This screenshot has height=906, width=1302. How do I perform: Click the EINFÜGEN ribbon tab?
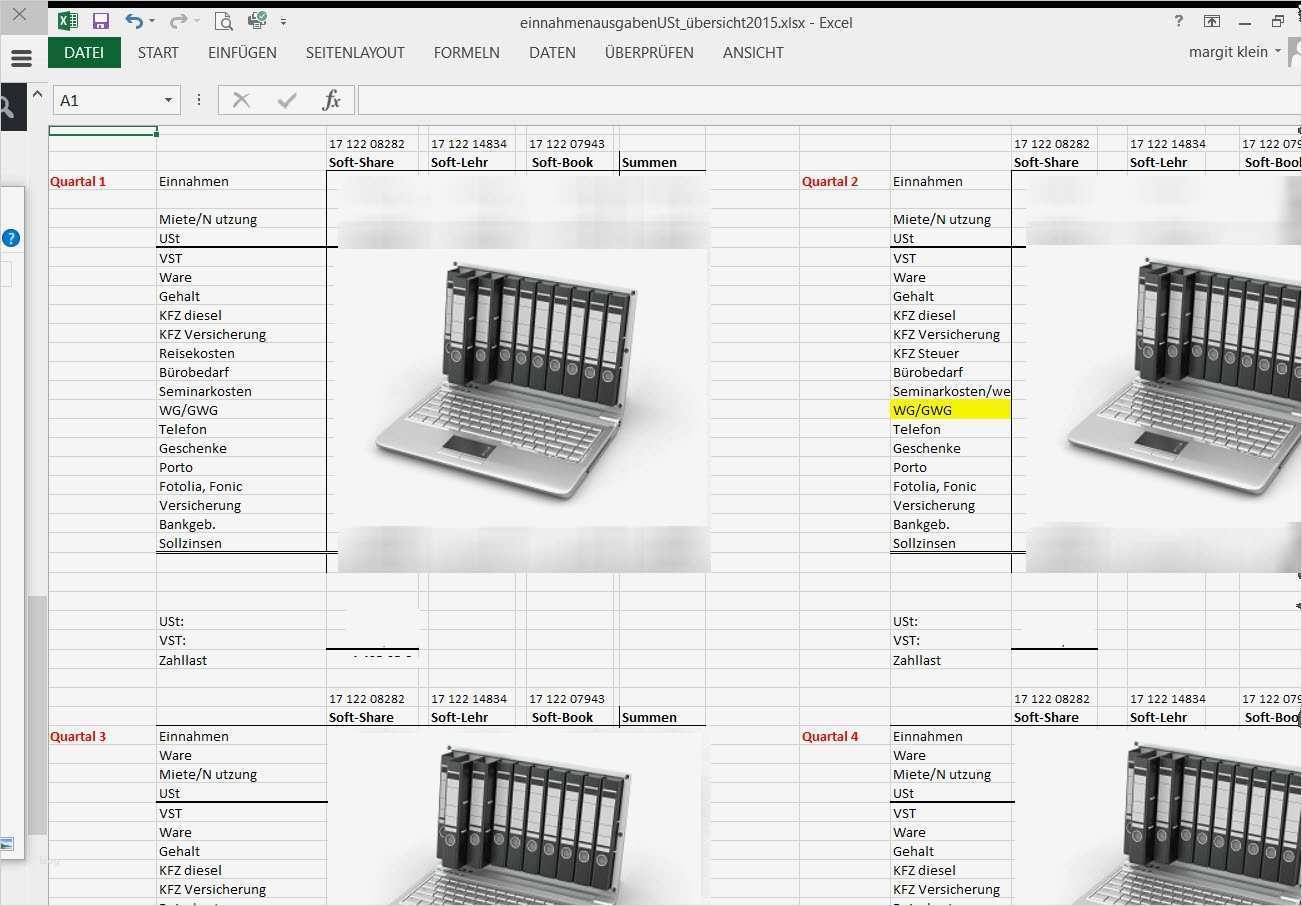(242, 53)
